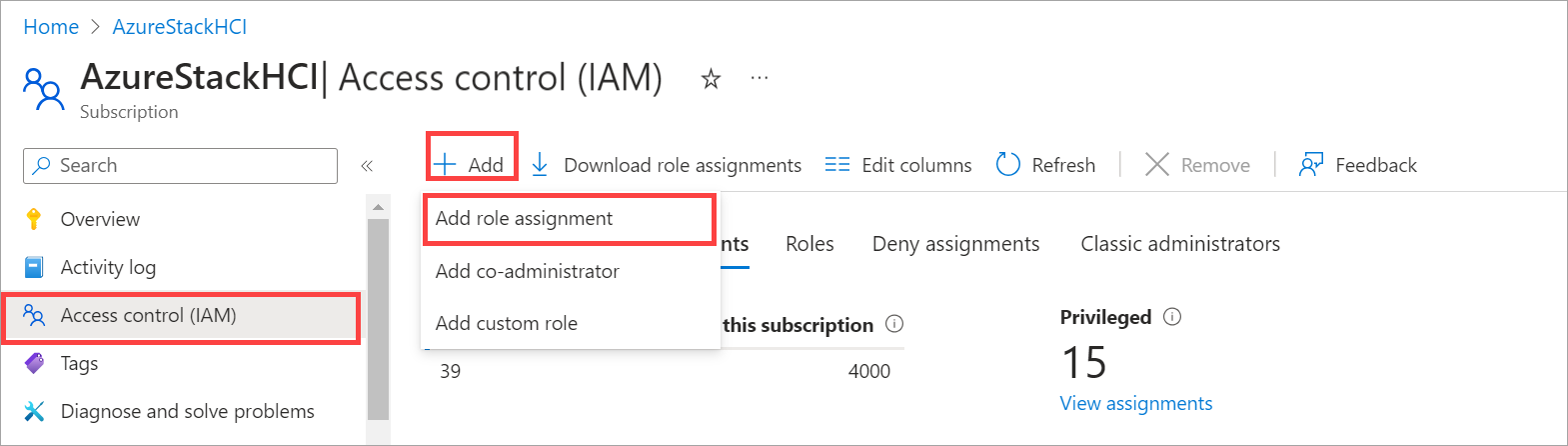The image size is (1568, 446).
Task: Click the Subscription subtitle text
Action: 129,112
